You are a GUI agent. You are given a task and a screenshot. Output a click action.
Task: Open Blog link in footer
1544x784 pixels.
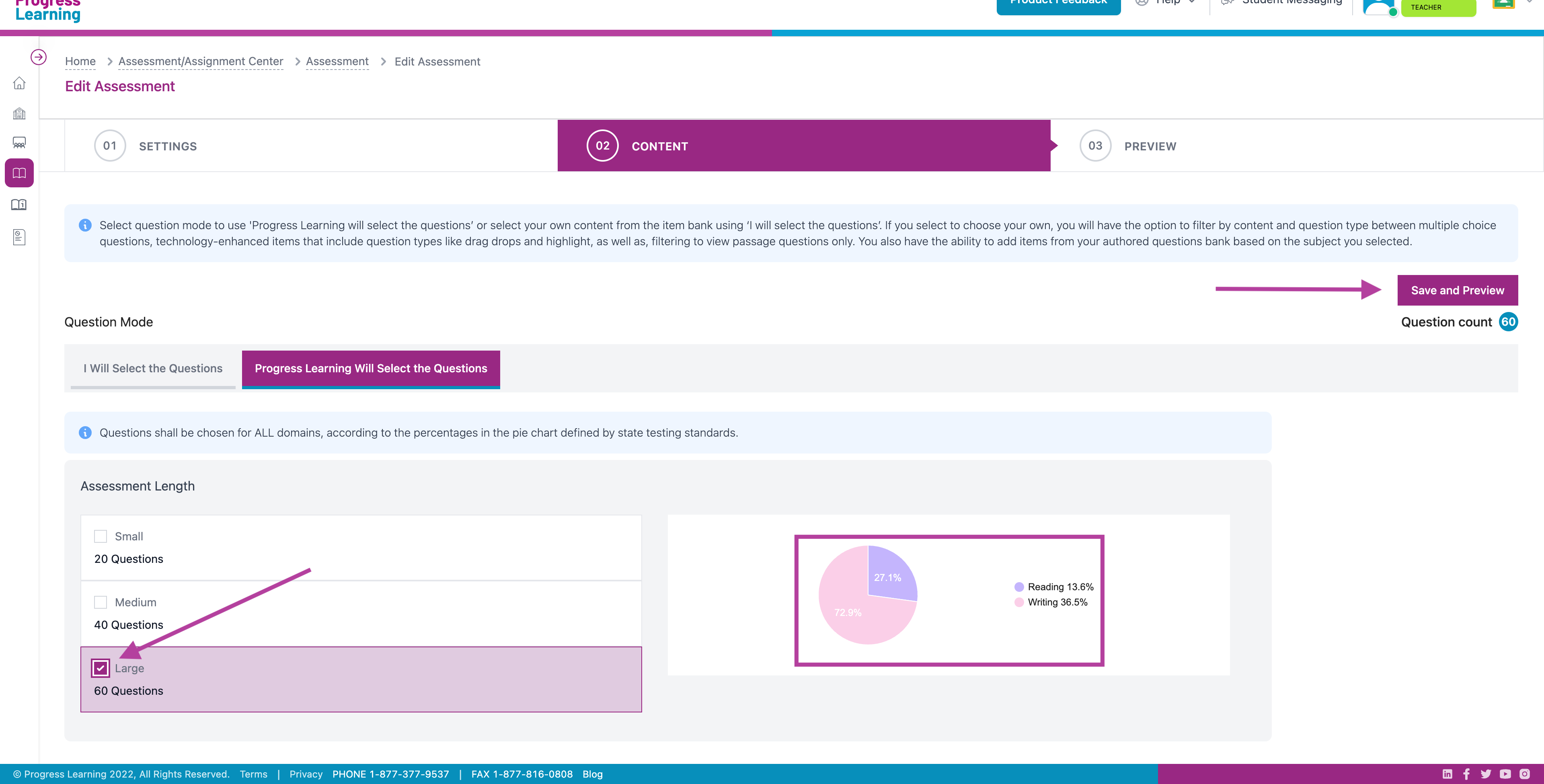point(593,774)
